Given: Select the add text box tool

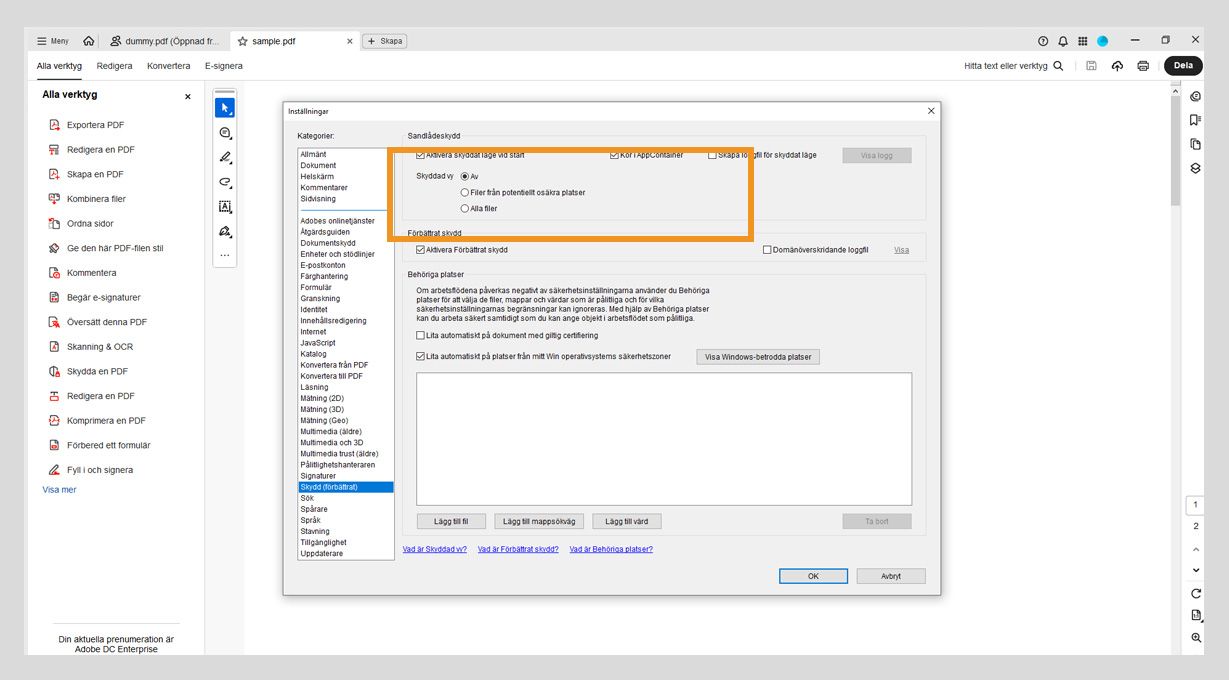Looking at the screenshot, I should [x=225, y=207].
